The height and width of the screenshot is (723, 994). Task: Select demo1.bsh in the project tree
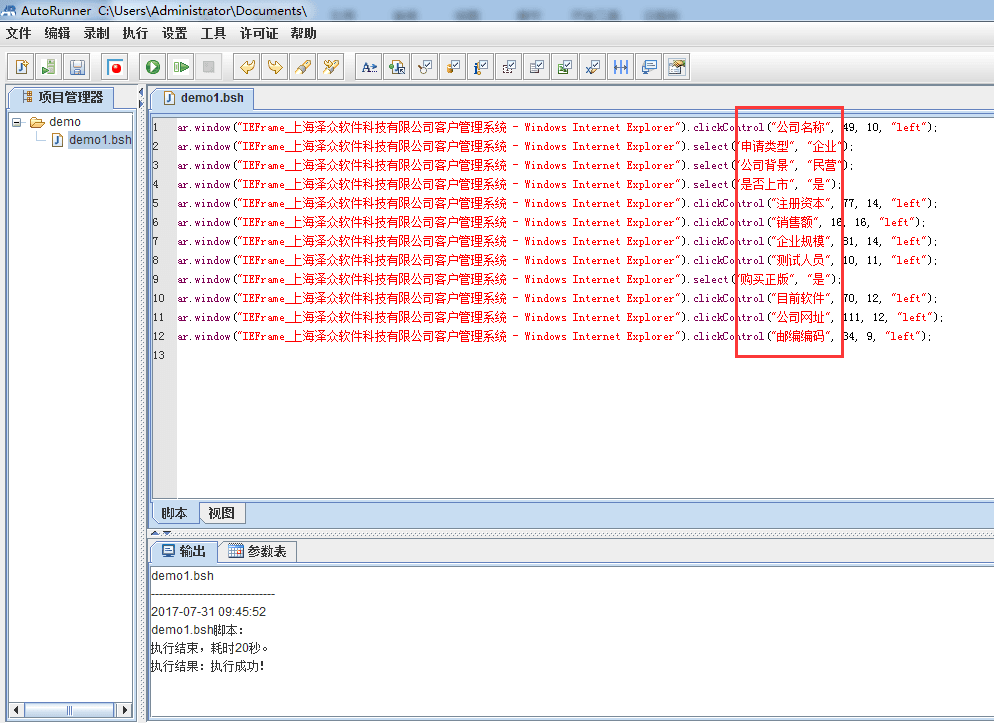[99, 140]
